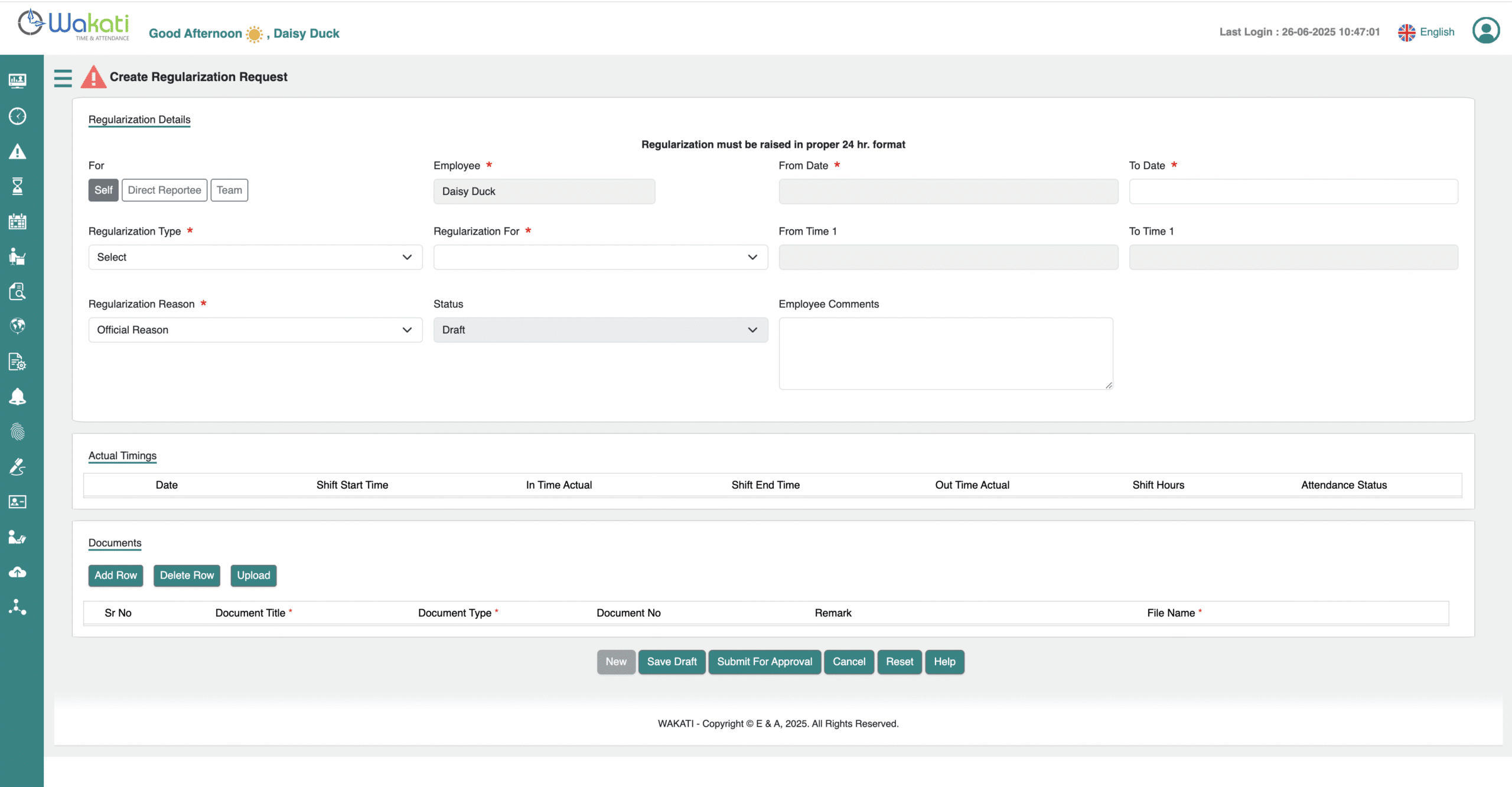Open the Regularization For dropdown

[600, 258]
